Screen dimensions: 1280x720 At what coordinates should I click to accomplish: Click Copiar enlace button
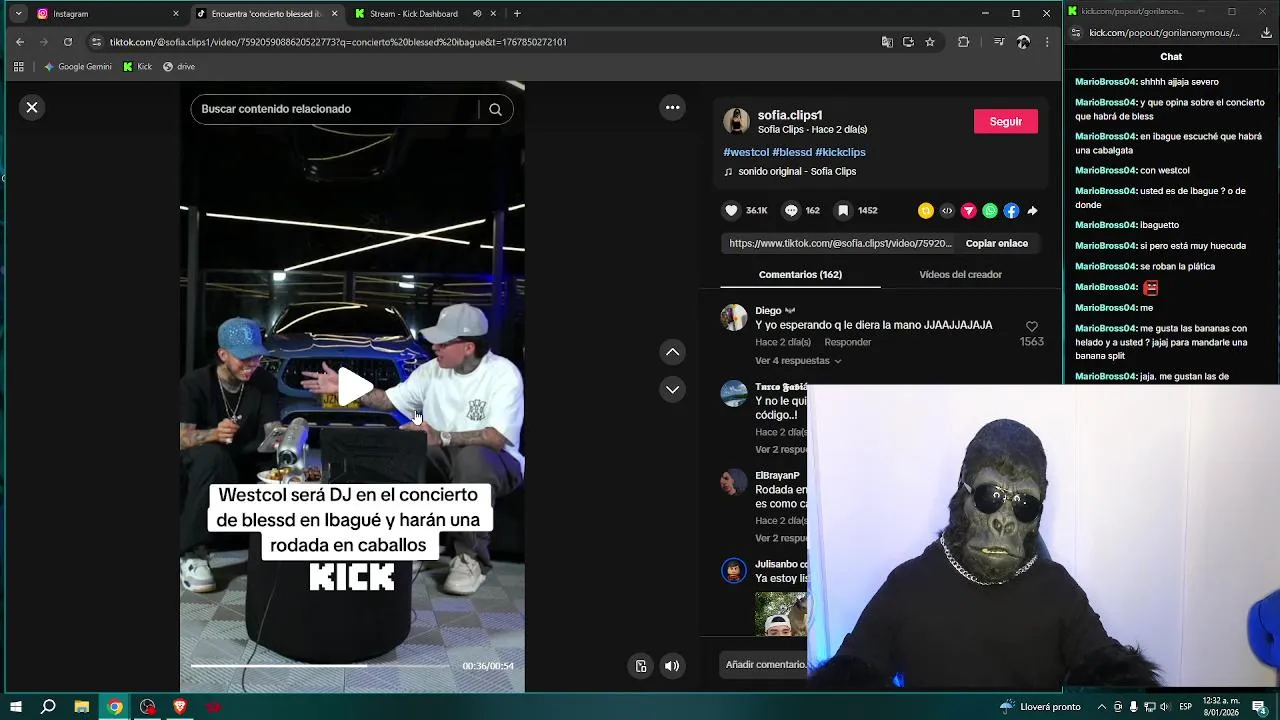(996, 243)
